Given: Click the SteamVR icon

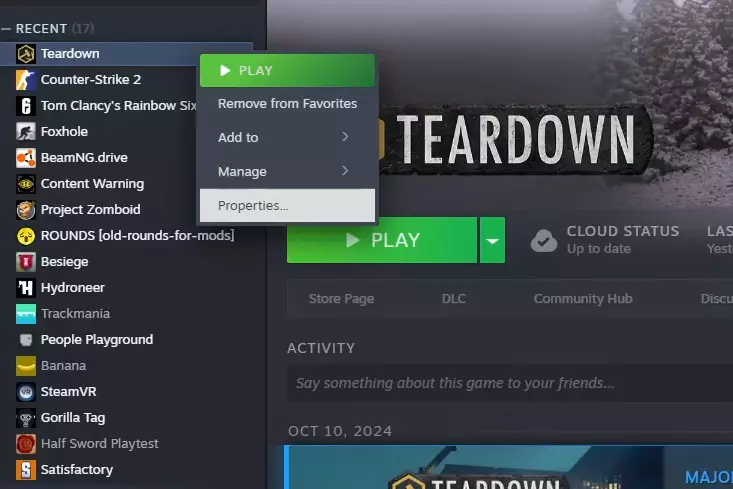Looking at the screenshot, I should [x=26, y=392].
